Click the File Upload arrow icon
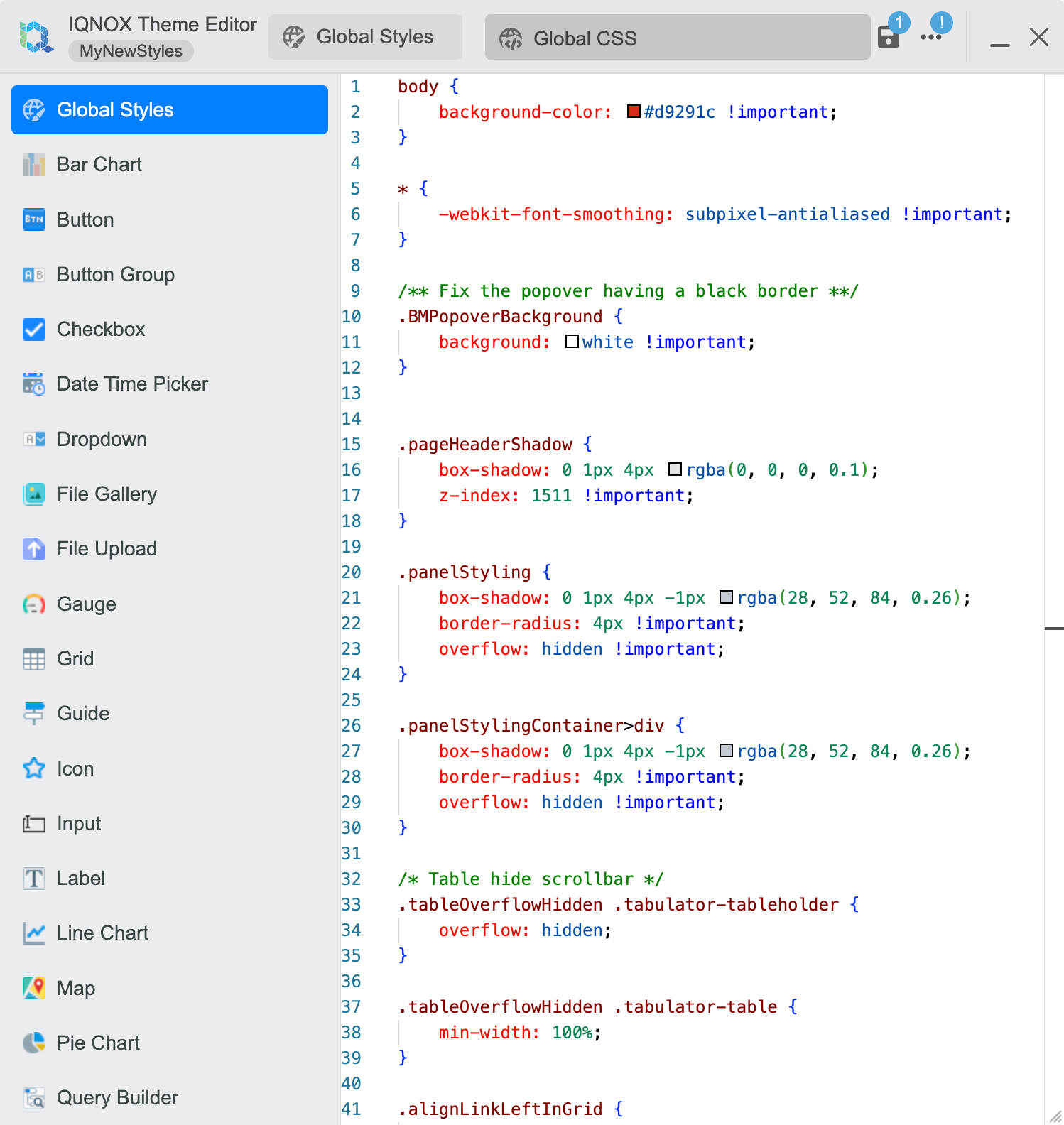This screenshot has height=1125, width=1064. point(33,549)
